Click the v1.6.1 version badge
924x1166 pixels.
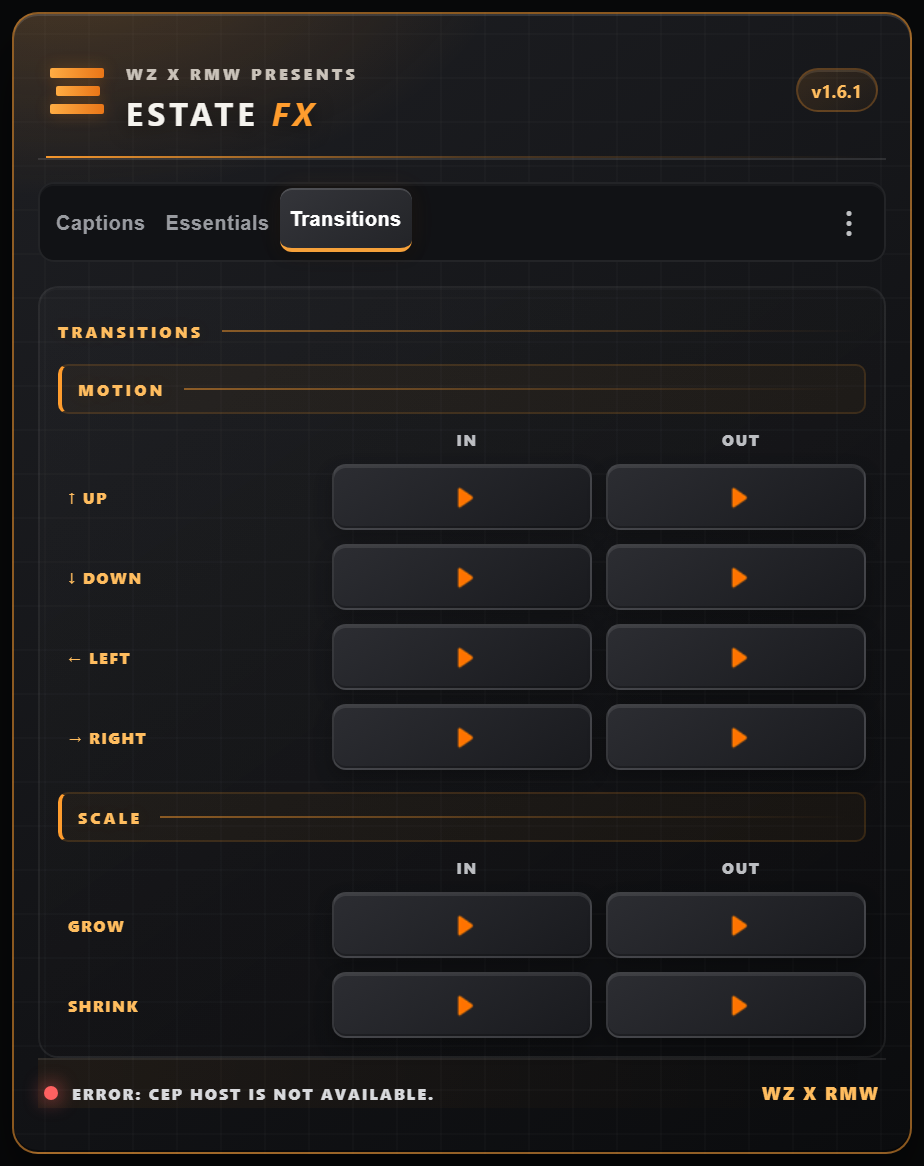(x=836, y=91)
